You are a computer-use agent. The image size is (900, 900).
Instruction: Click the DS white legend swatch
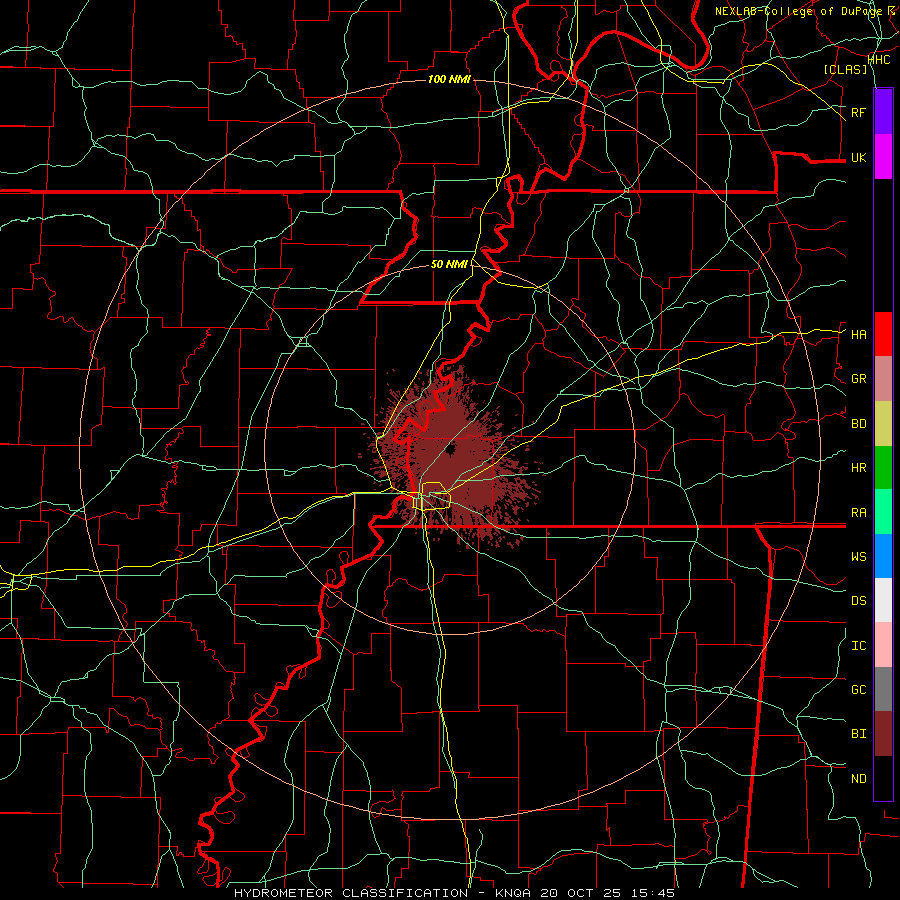[x=883, y=600]
